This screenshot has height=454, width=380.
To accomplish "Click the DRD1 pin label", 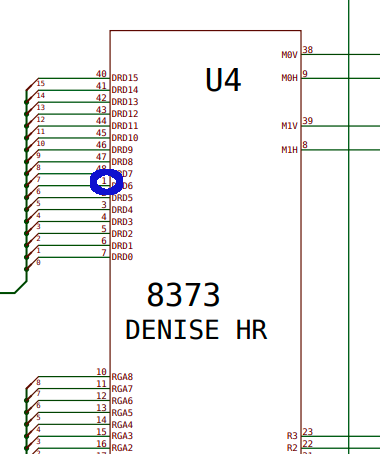I will pos(122,246).
